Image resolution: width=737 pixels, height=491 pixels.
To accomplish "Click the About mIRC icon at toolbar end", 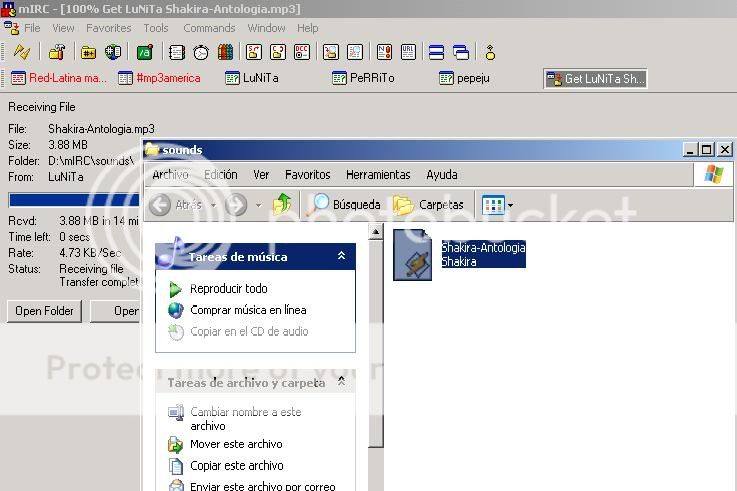I will (490, 52).
